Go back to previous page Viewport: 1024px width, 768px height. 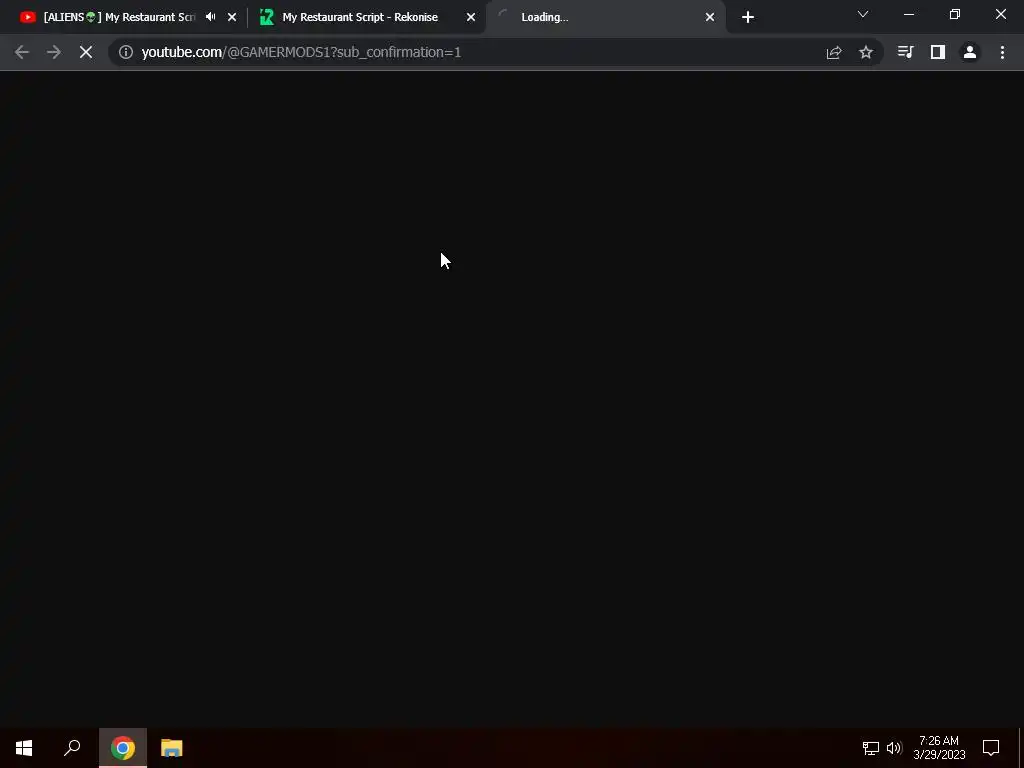[22, 52]
